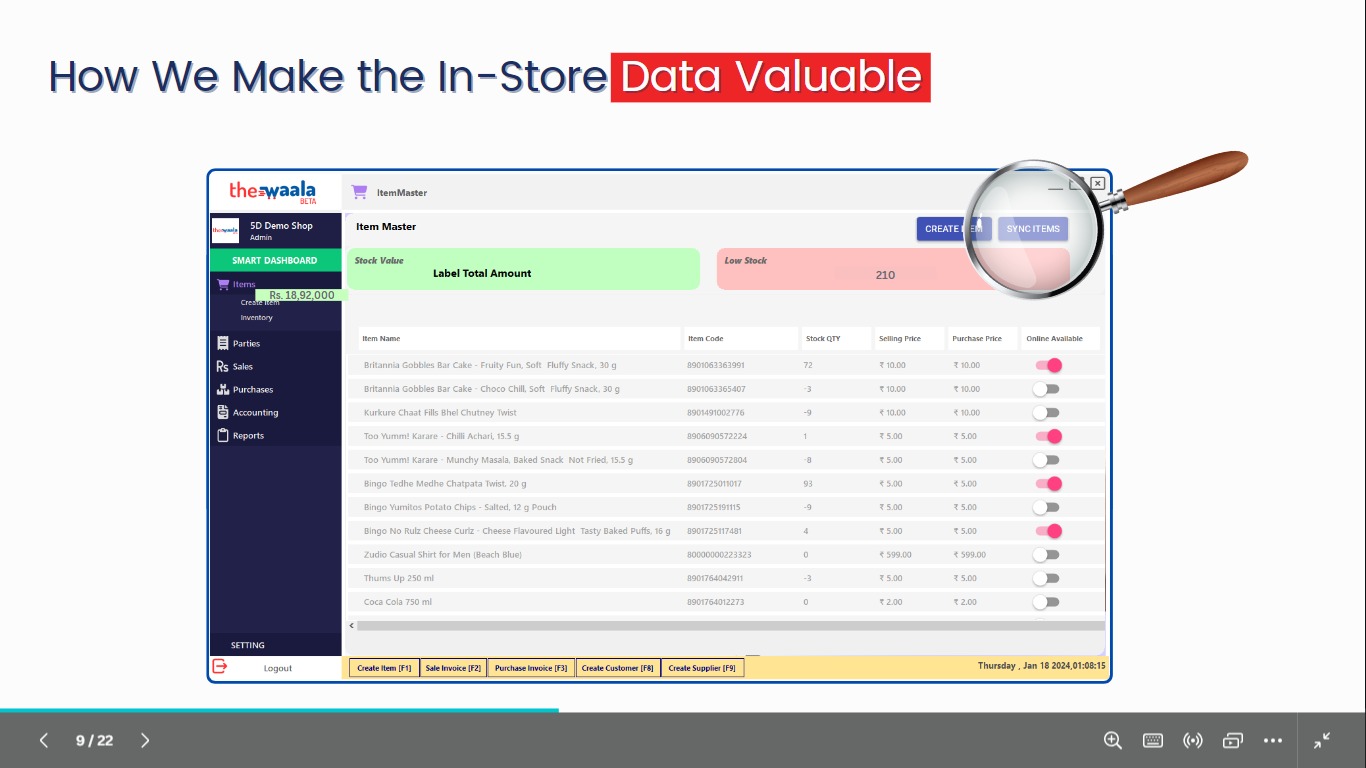Image resolution: width=1366 pixels, height=768 pixels.
Task: Click the purple cart icon beside ItemMaster
Action: (x=359, y=192)
